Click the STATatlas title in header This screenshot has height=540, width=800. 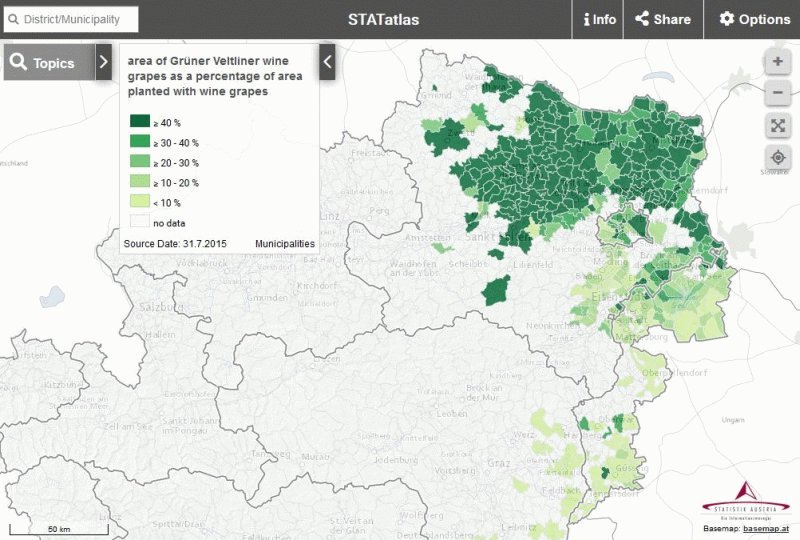tap(383, 19)
